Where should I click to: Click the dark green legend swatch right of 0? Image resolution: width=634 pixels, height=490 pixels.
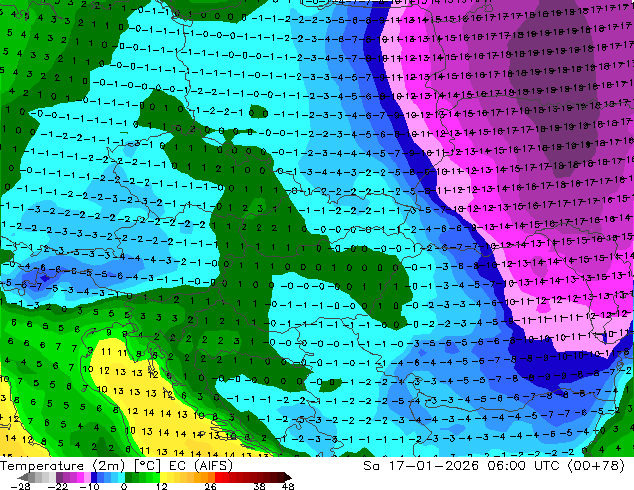129,477
